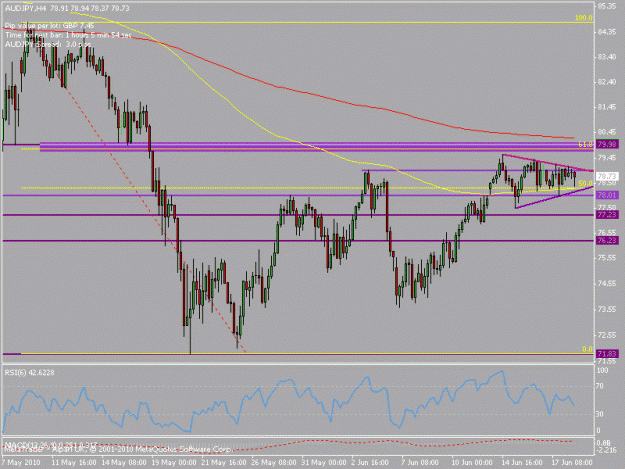The height and width of the screenshot is (469, 625).
Task: Click the 100.0 Fibonacci level label
Action: [x=584, y=18]
